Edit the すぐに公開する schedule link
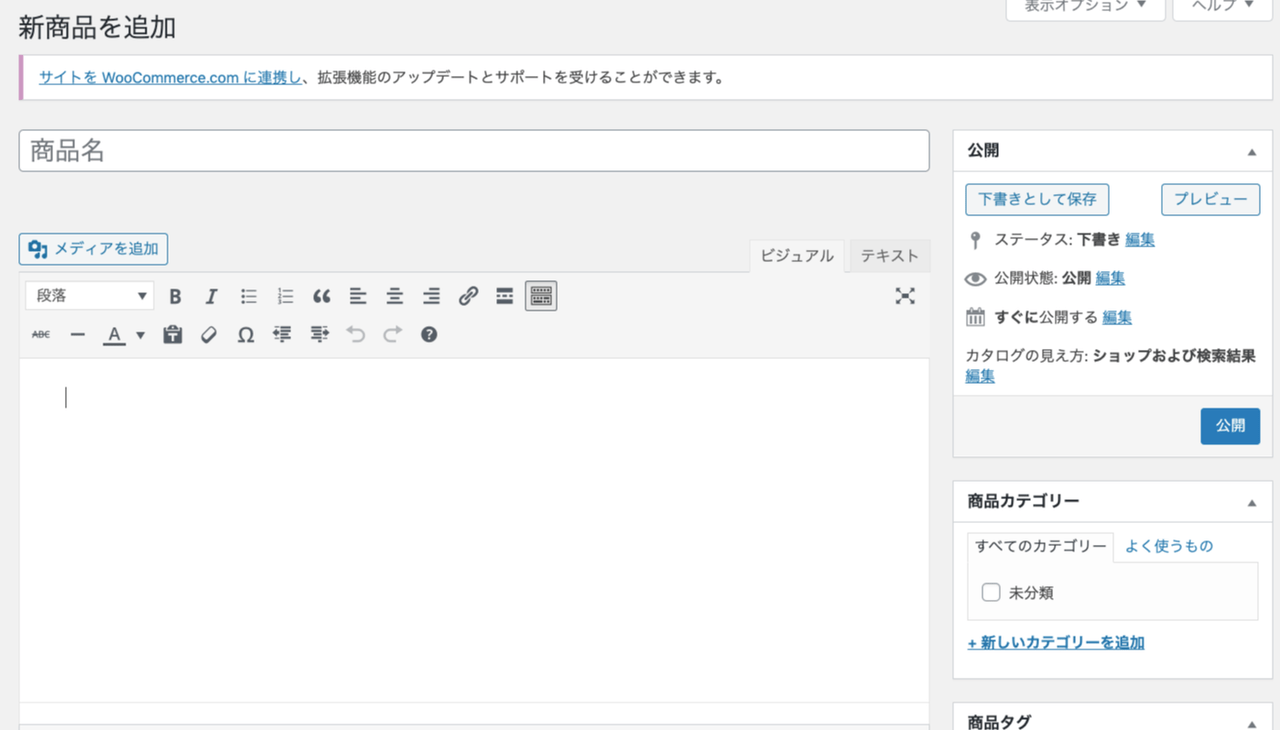The width and height of the screenshot is (1280, 730). coord(1117,317)
